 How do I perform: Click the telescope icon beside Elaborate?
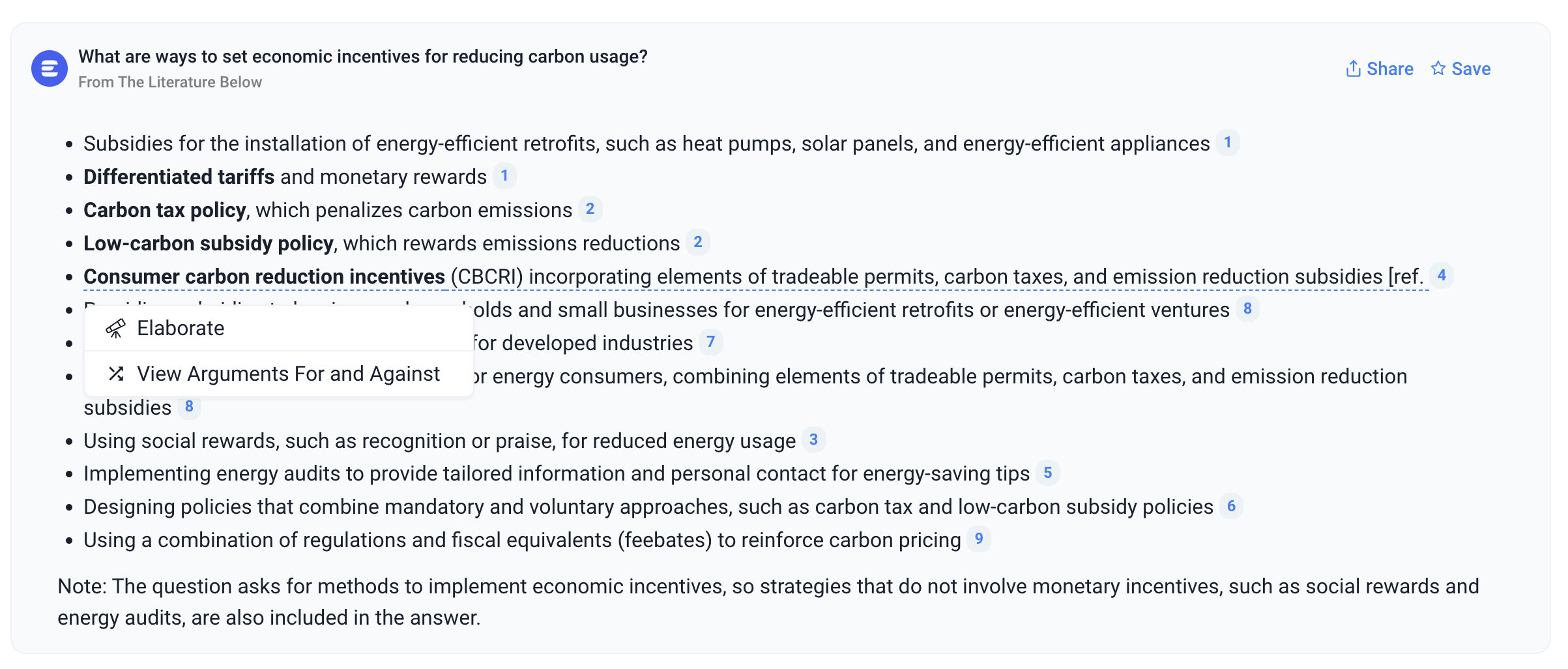click(116, 329)
